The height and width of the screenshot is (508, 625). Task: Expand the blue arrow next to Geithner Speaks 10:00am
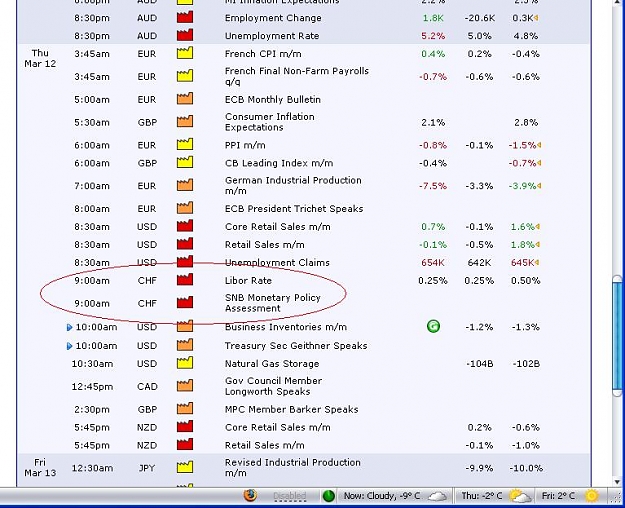pyautogui.click(x=69, y=346)
